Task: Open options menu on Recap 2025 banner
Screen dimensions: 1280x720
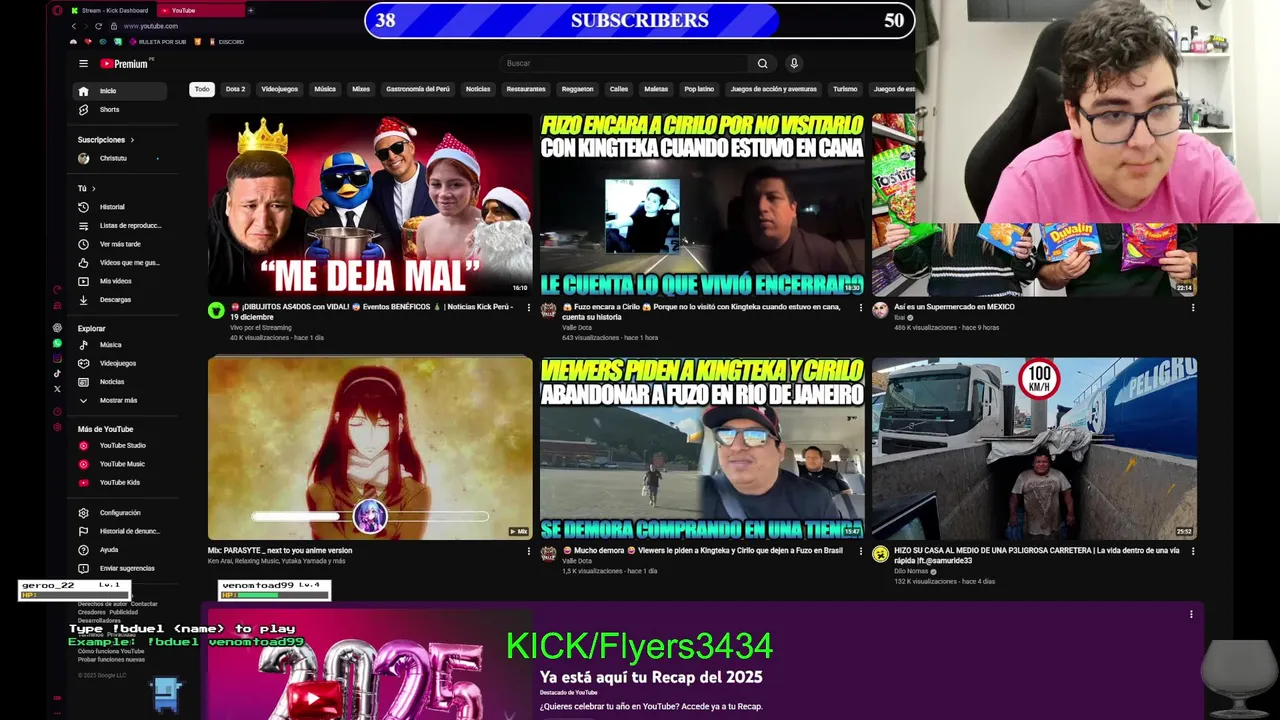Action: (1191, 614)
